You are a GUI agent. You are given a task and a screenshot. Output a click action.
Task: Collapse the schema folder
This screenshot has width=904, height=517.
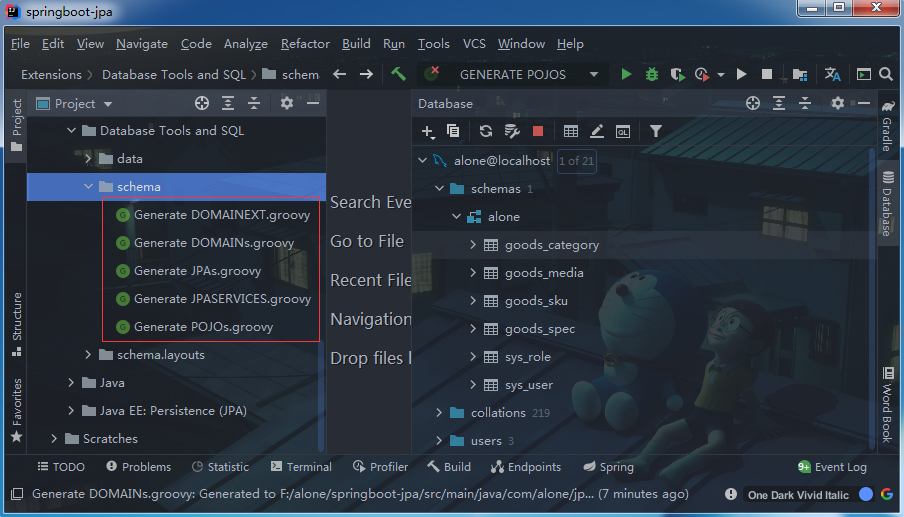(88, 187)
